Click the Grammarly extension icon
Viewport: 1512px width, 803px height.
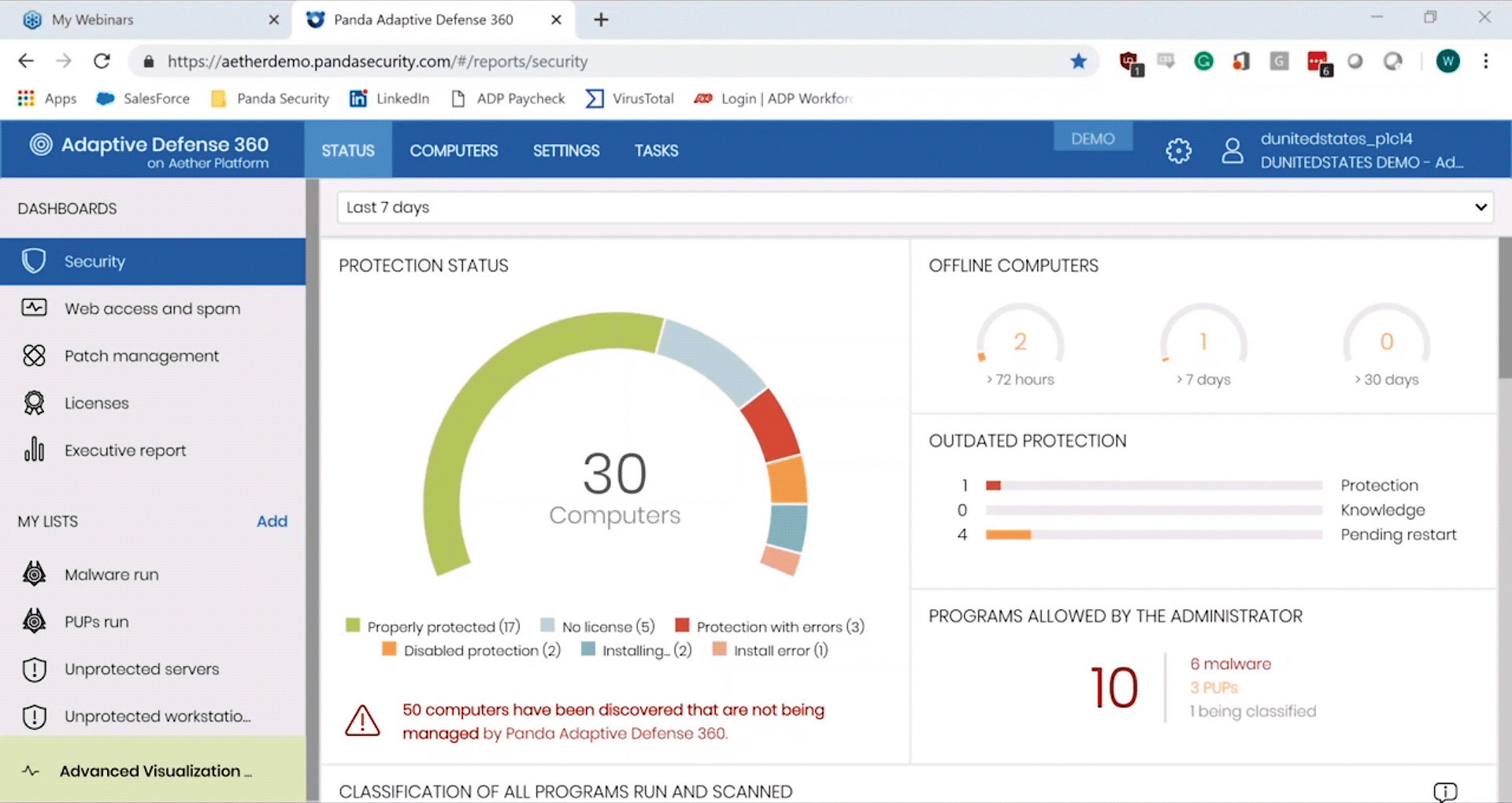point(1203,61)
